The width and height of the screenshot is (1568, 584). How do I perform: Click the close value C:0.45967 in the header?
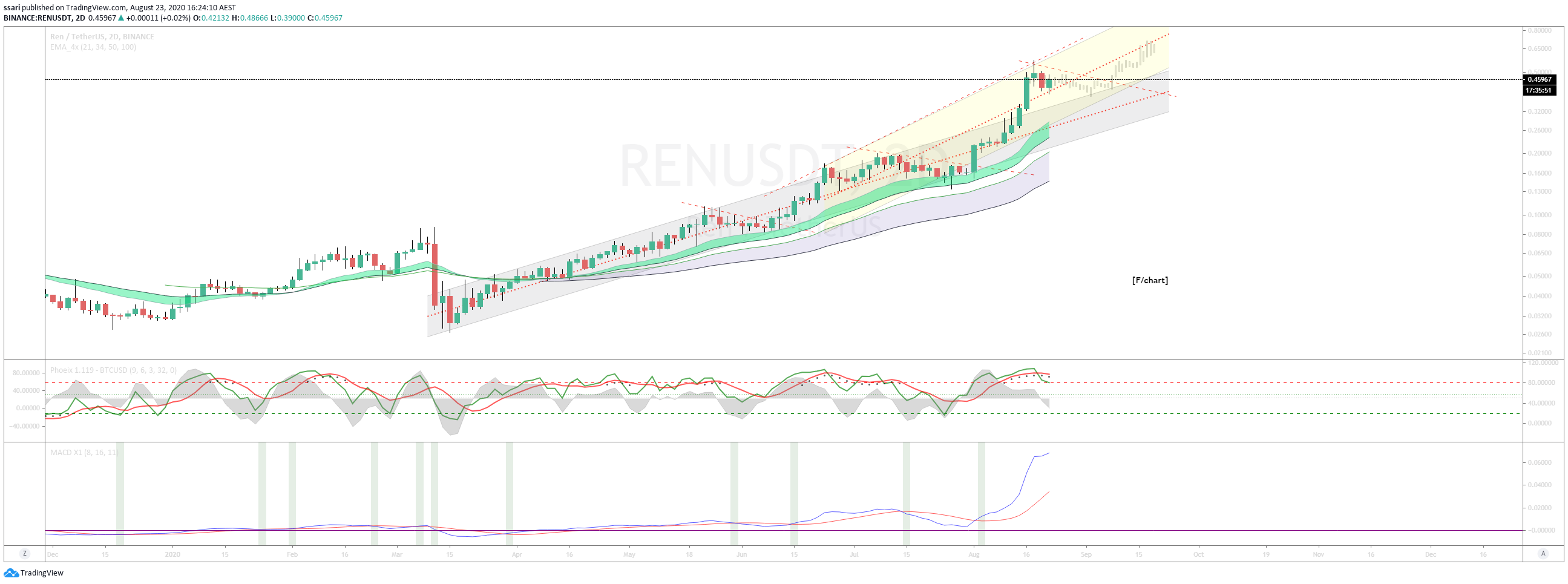(x=324, y=18)
